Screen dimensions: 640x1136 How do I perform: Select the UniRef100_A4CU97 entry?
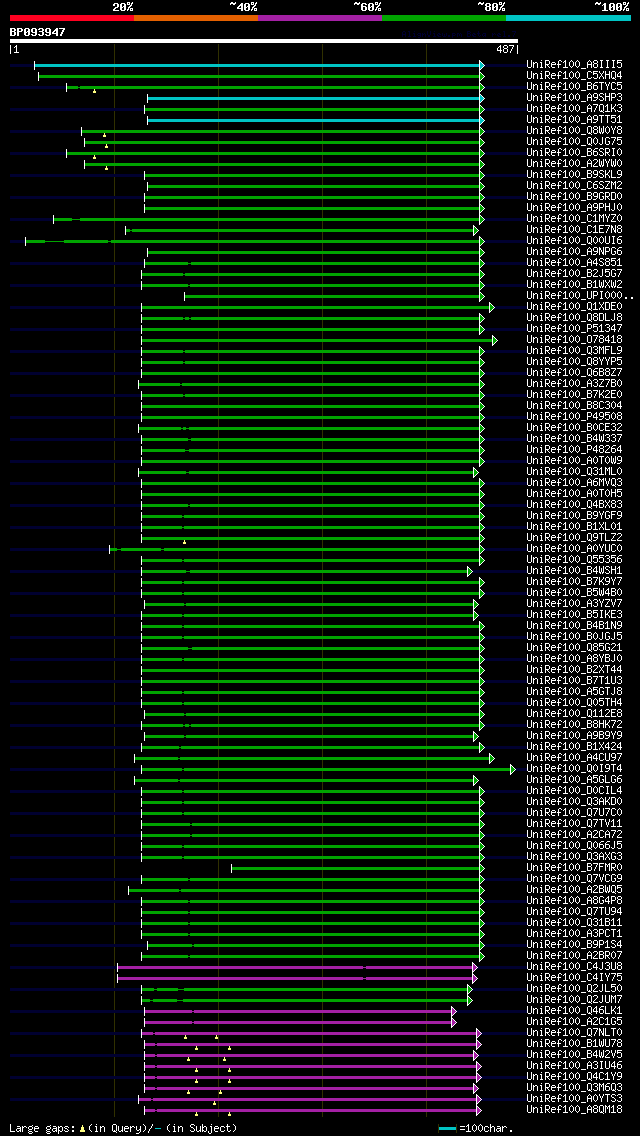point(574,758)
